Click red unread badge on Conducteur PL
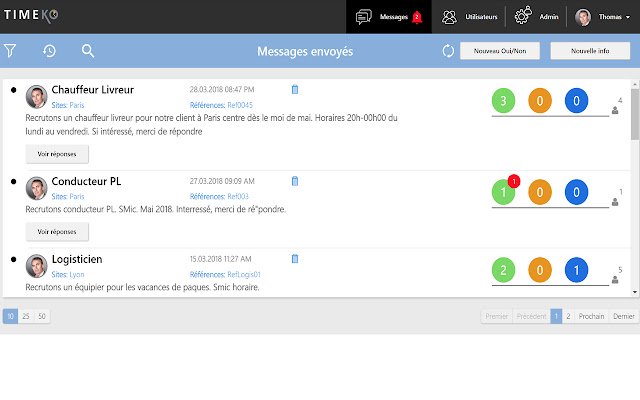Viewport: 640px width, 400px height. point(514,181)
